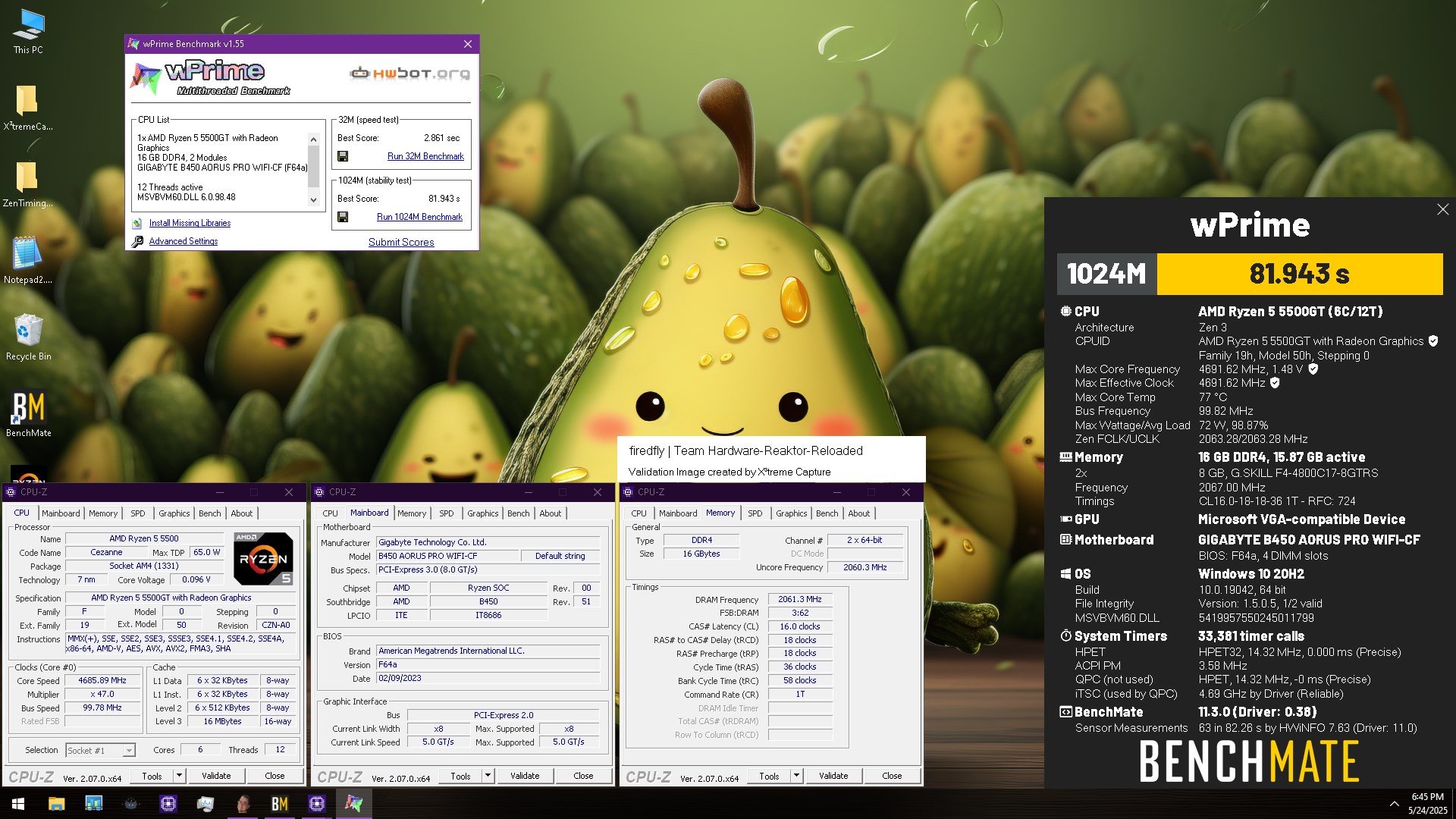This screenshot has width=1456, height=819.
Task: Click the monitor graph icon on taskbar
Action: click(206, 804)
